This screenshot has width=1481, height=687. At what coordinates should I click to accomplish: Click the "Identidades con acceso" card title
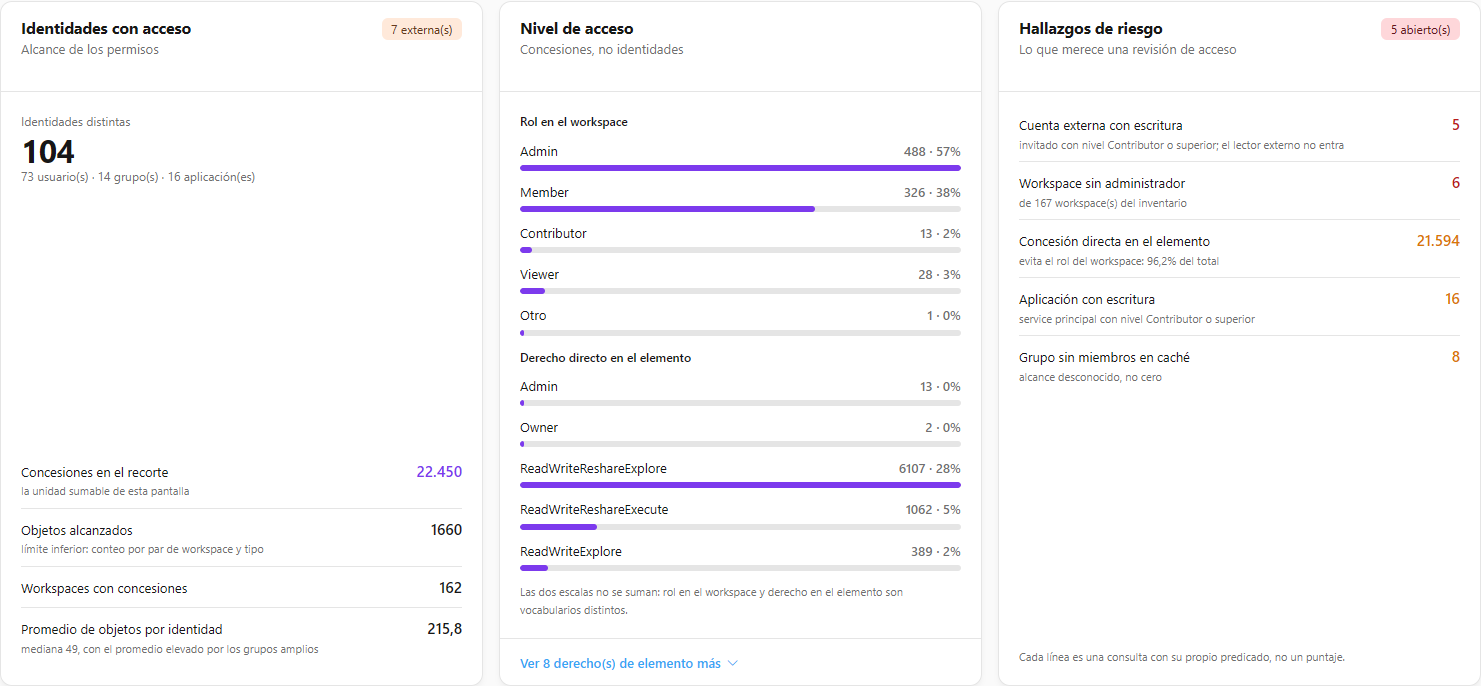point(106,29)
